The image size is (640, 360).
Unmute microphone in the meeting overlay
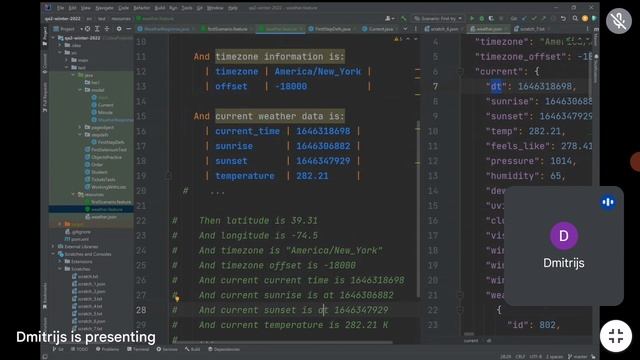pos(619,20)
